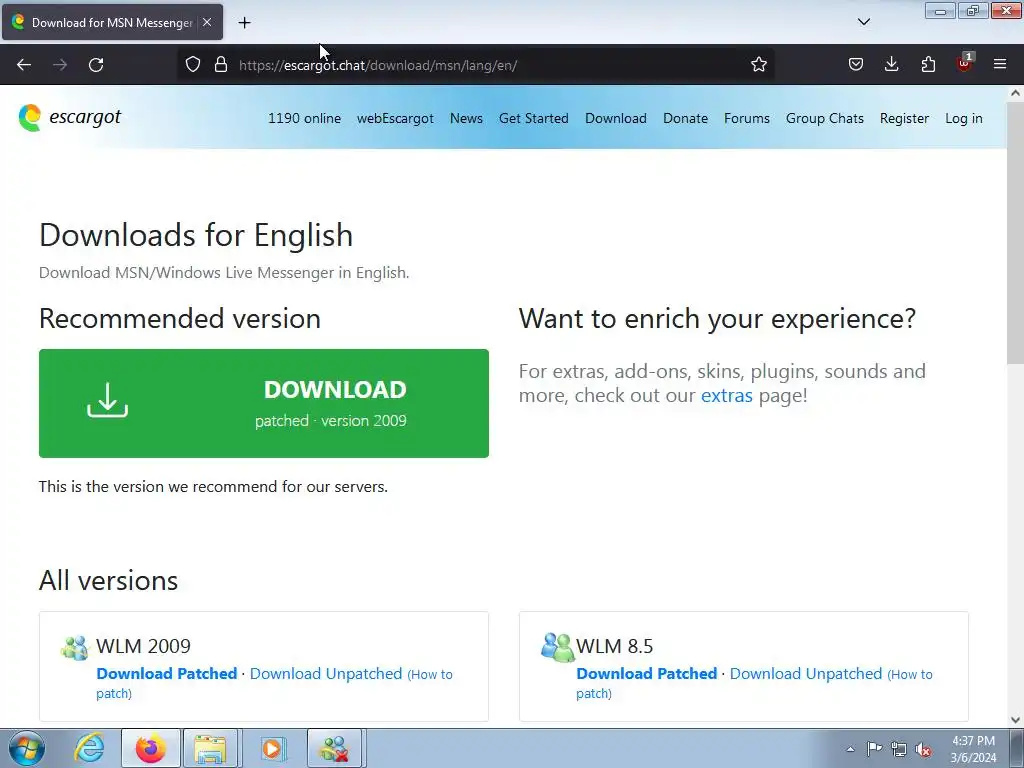Click the padlock site info icon
1024x768 pixels.
tap(221, 65)
